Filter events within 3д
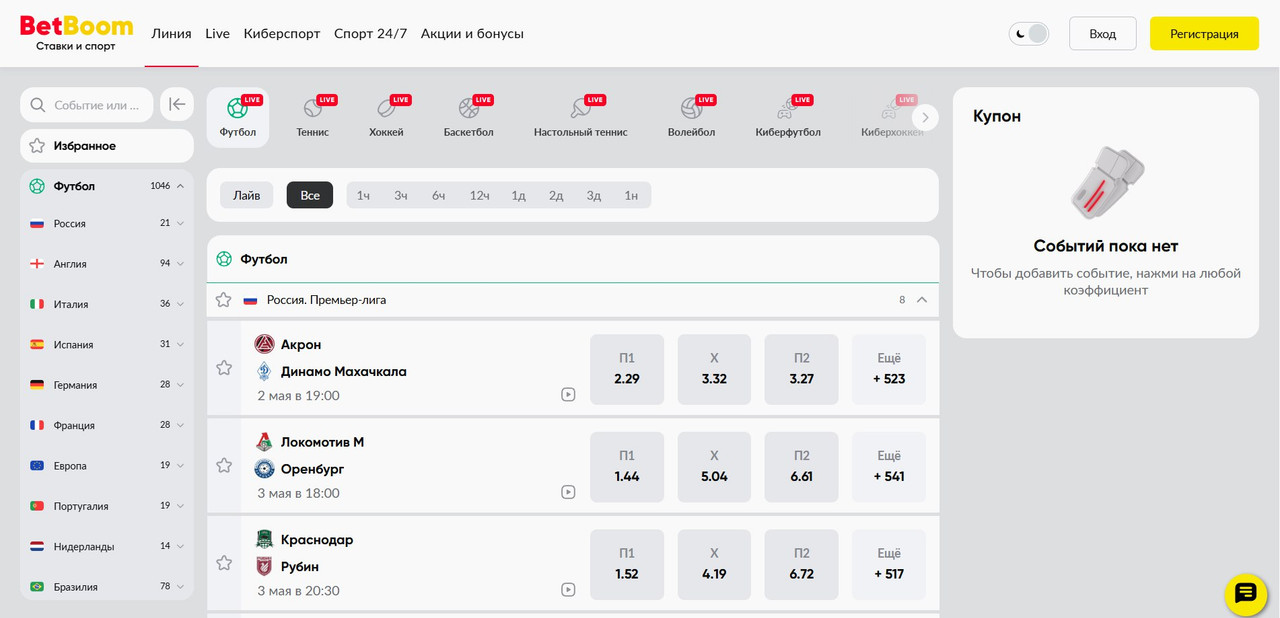This screenshot has height=618, width=1280. pos(594,195)
